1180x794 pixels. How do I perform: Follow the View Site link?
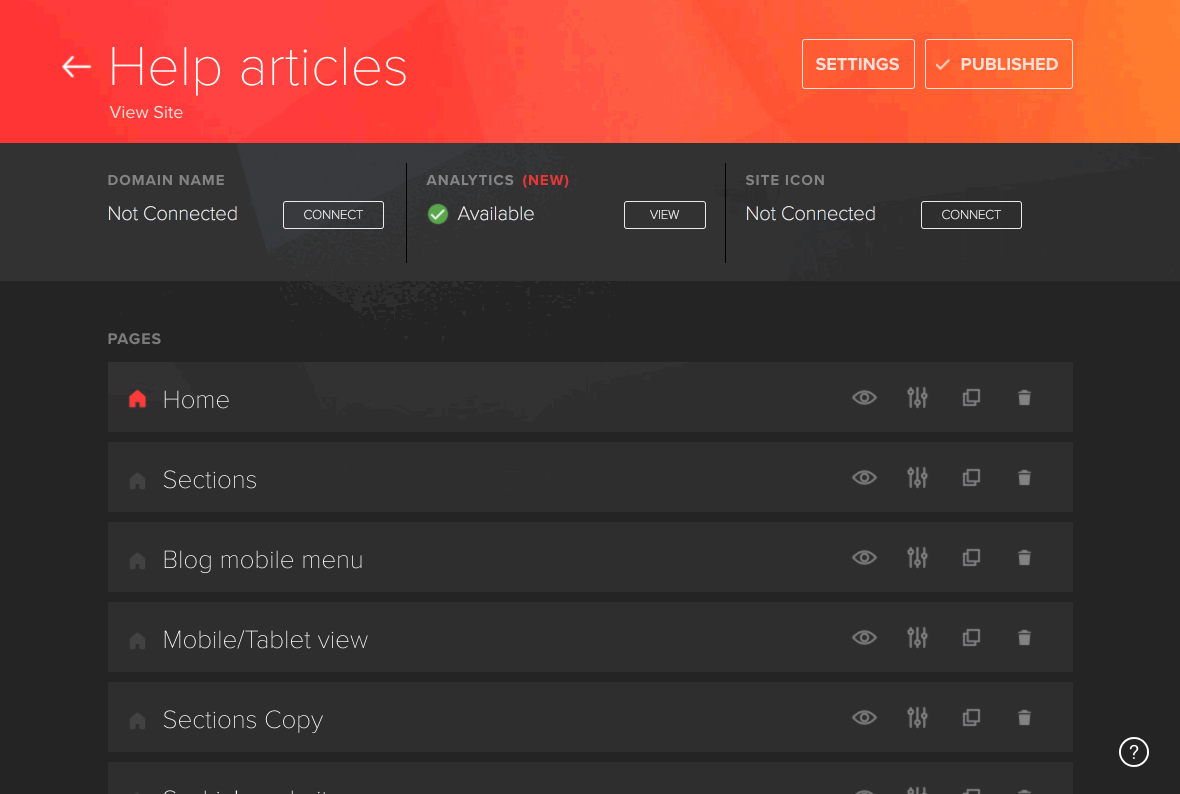146,112
